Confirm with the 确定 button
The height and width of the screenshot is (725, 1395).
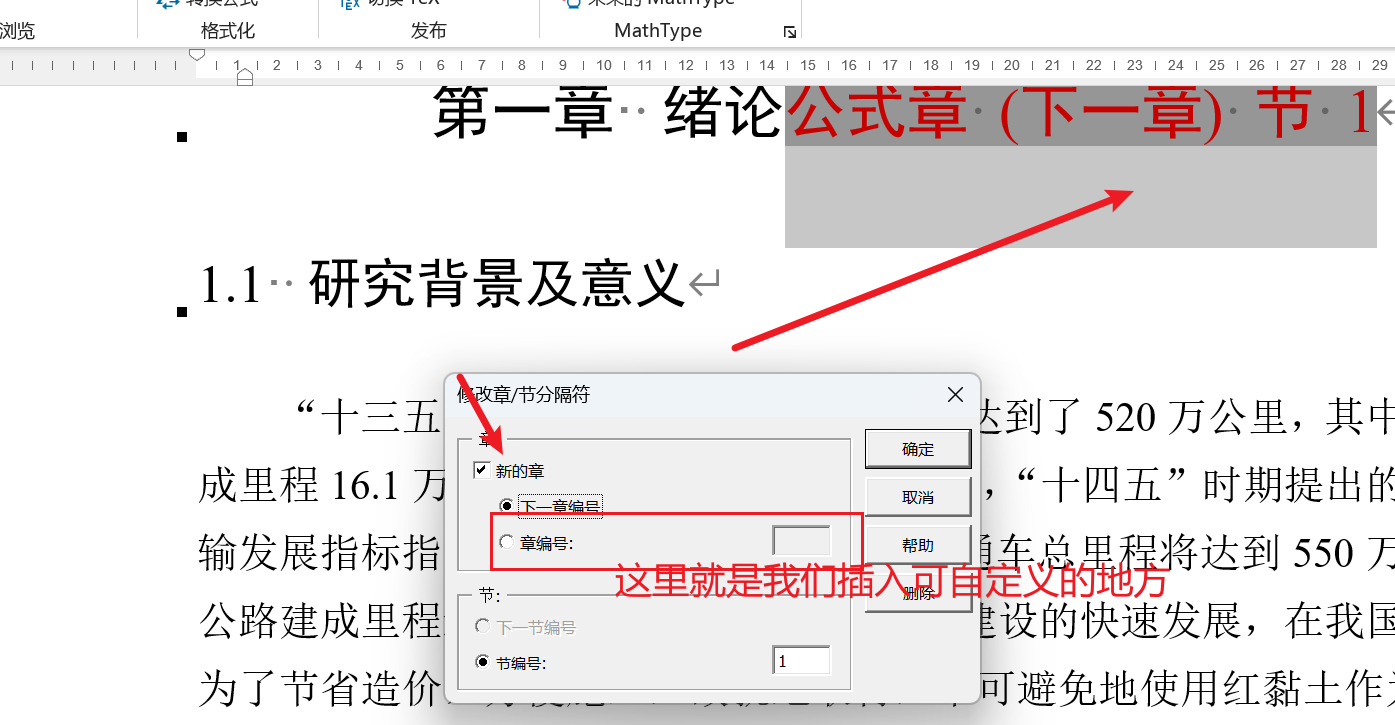918,449
